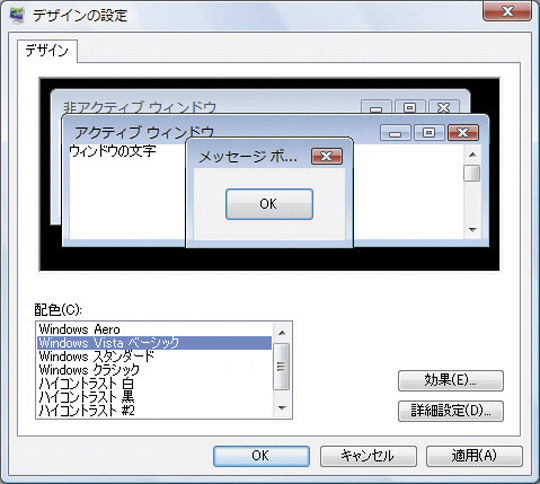Choose ハイコントラスト 黒 scheme
This screenshot has height=484, width=540.
click(x=154, y=397)
